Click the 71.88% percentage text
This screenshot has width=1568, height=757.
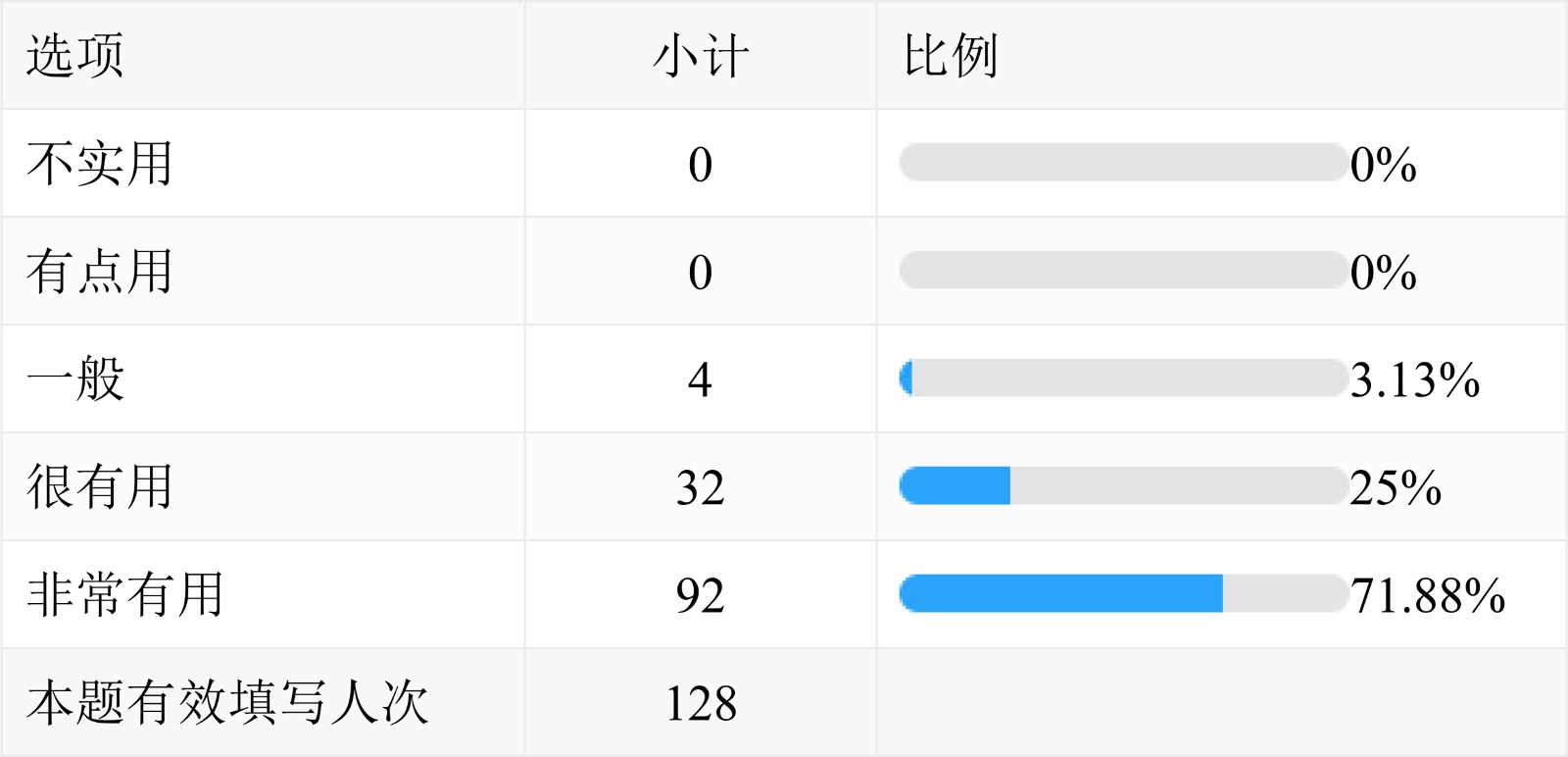(x=1427, y=595)
